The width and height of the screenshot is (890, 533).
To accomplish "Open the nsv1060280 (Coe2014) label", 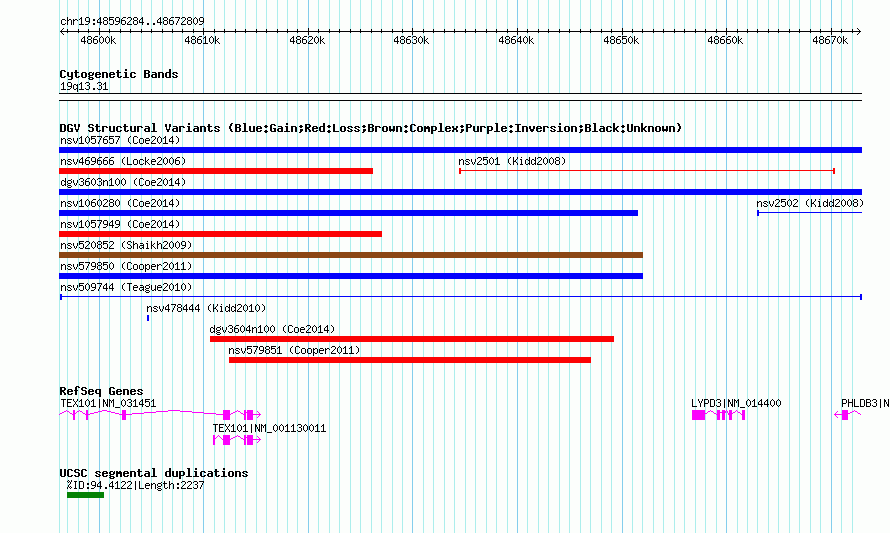I will (x=120, y=203).
